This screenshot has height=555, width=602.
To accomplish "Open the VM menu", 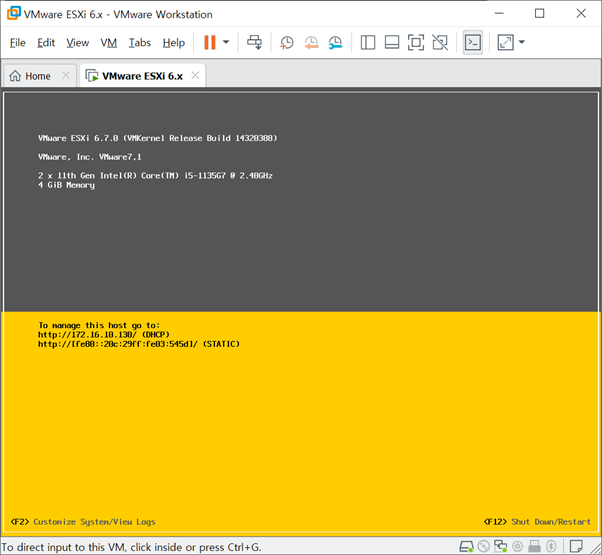I will [x=109, y=43].
